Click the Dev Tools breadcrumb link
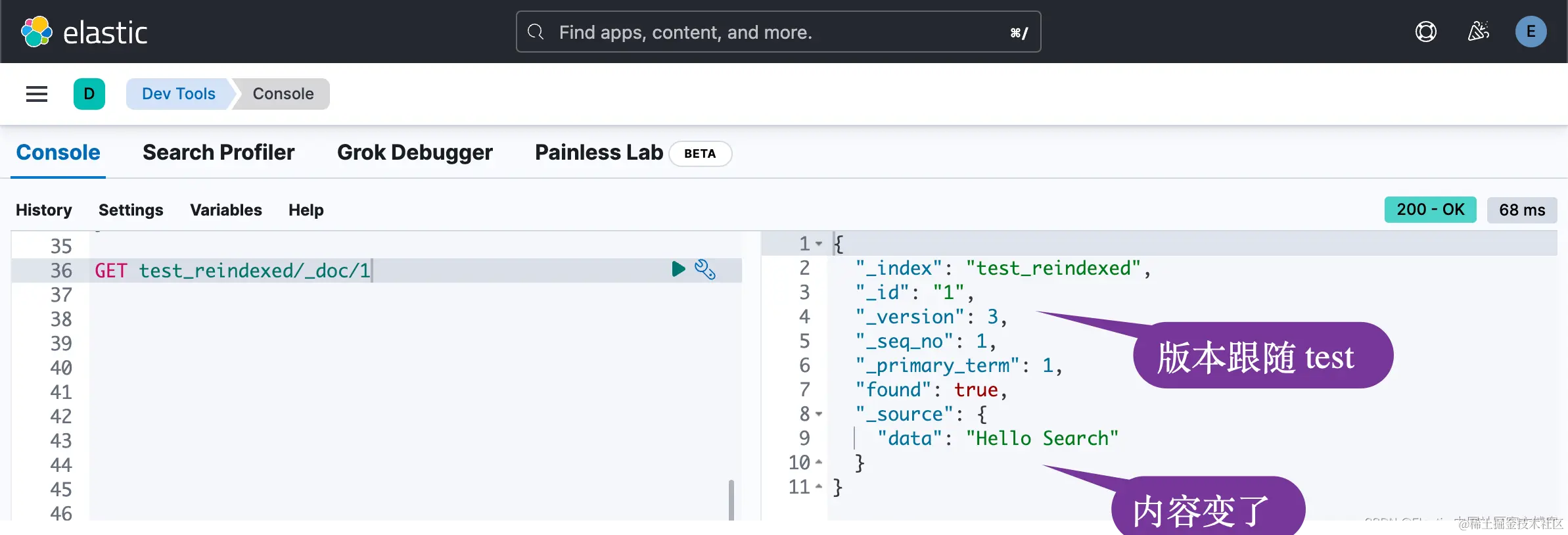Image resolution: width=1568 pixels, height=535 pixels. pyautogui.click(x=178, y=94)
